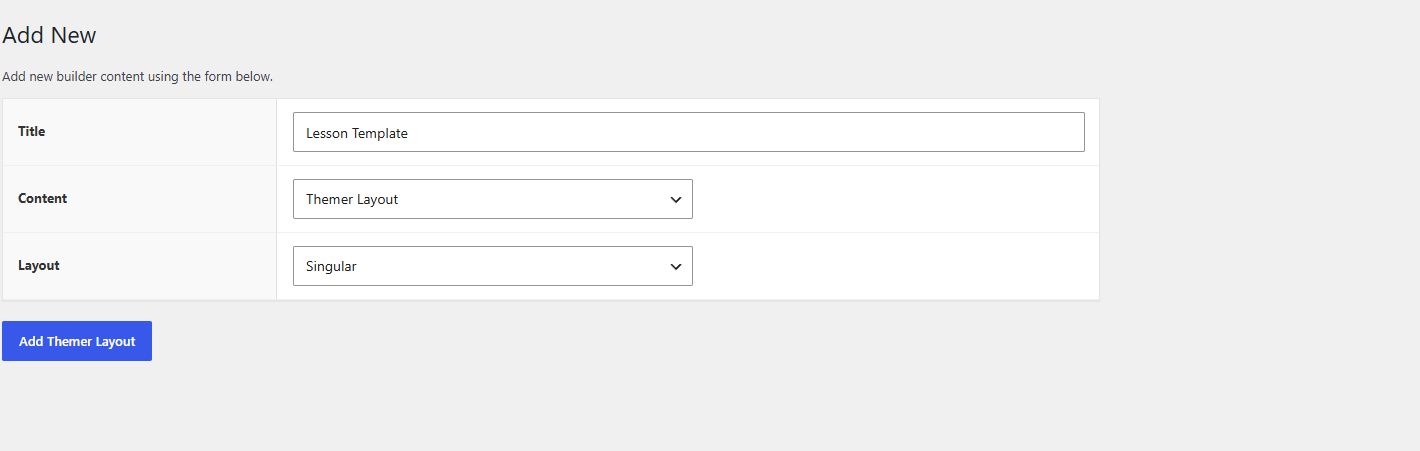Click the Title row label

tap(32, 131)
